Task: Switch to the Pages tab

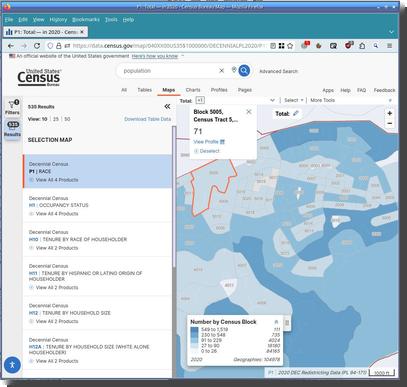Action: coord(245,90)
